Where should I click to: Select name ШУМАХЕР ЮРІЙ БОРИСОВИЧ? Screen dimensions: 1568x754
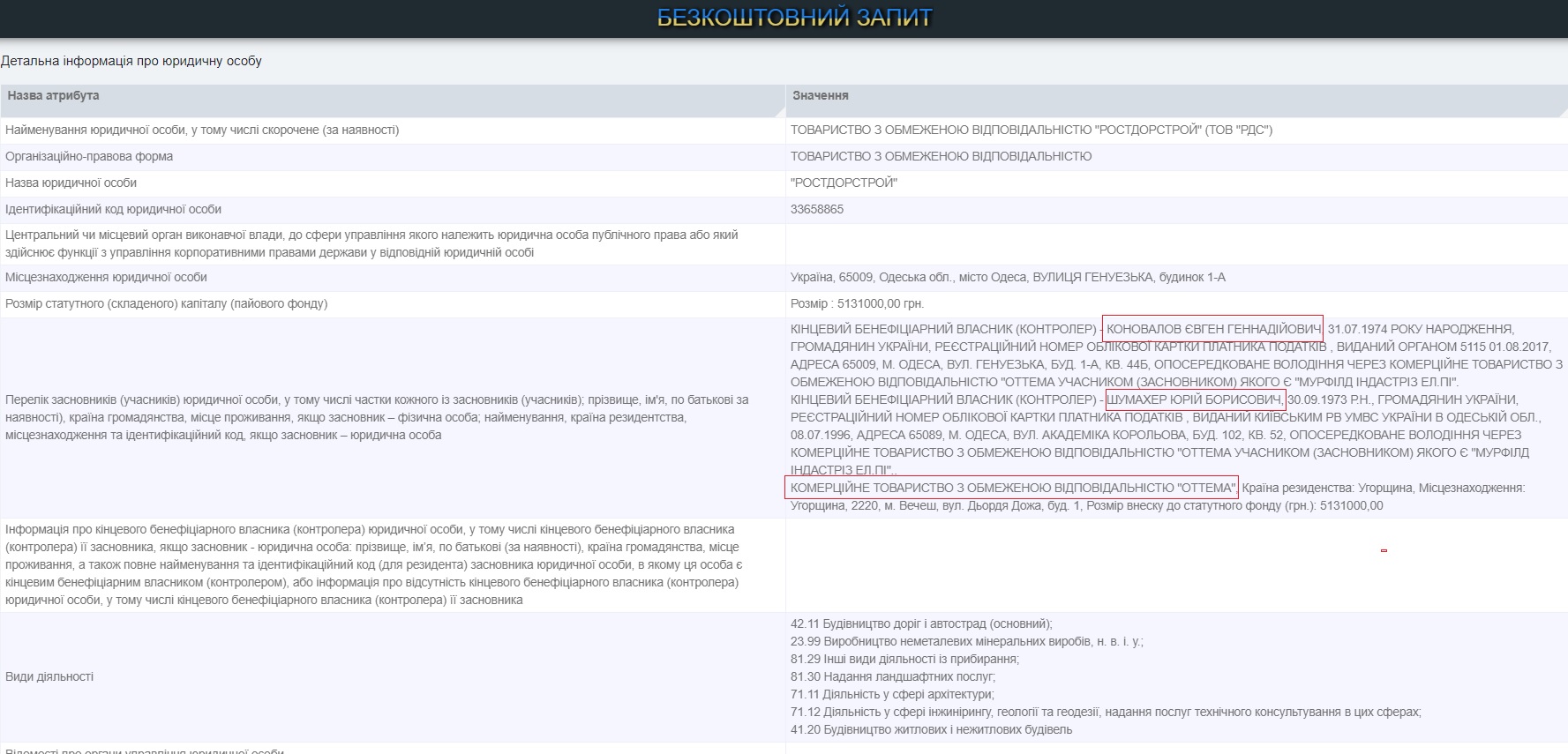coord(1195,399)
